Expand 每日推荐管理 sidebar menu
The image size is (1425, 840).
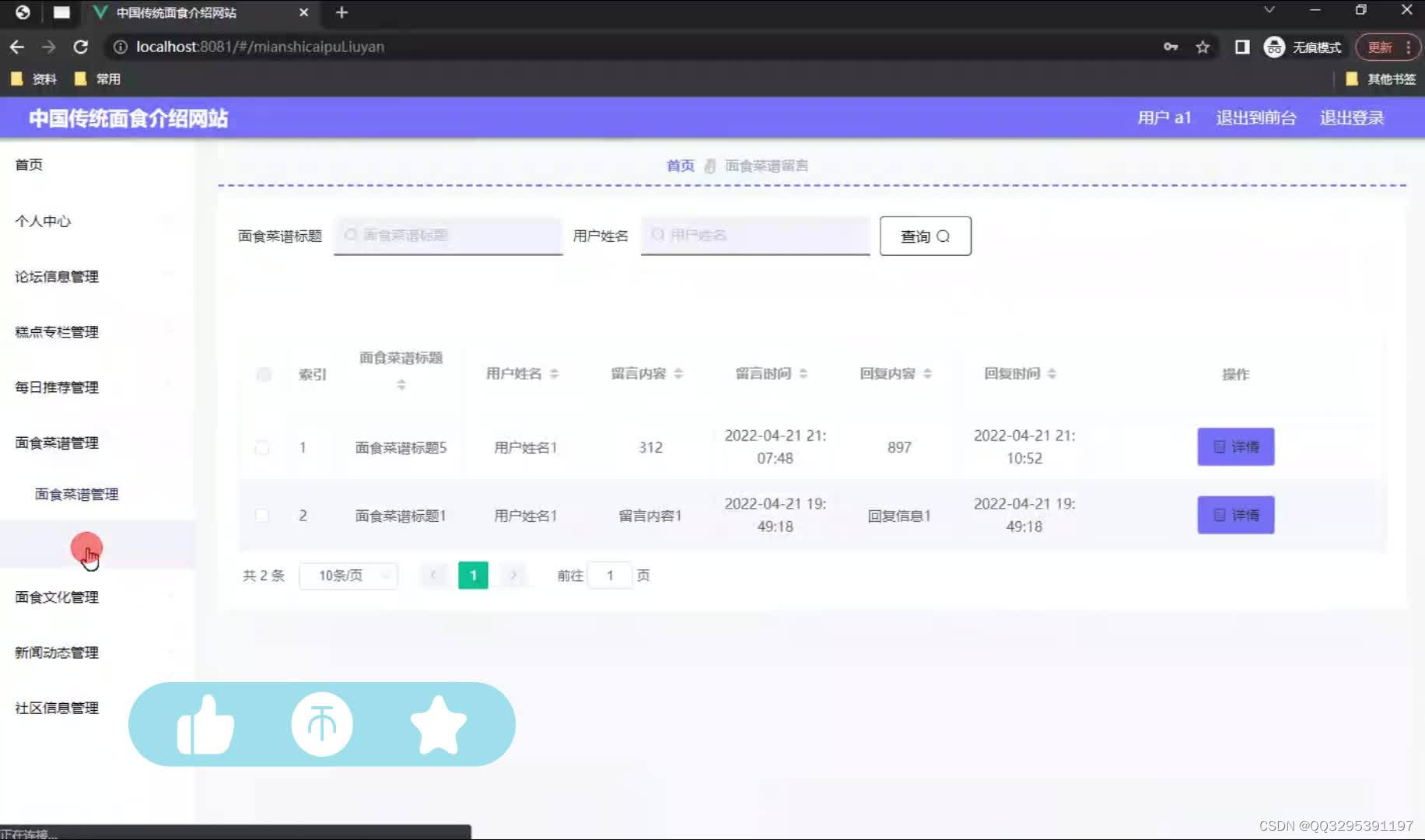tap(97, 387)
